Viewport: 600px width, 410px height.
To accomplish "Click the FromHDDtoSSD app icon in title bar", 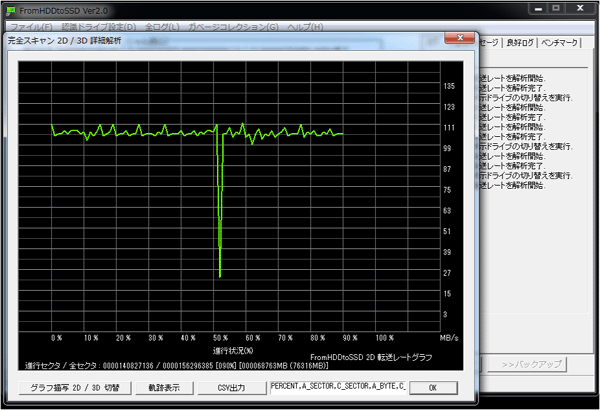I will [11, 11].
